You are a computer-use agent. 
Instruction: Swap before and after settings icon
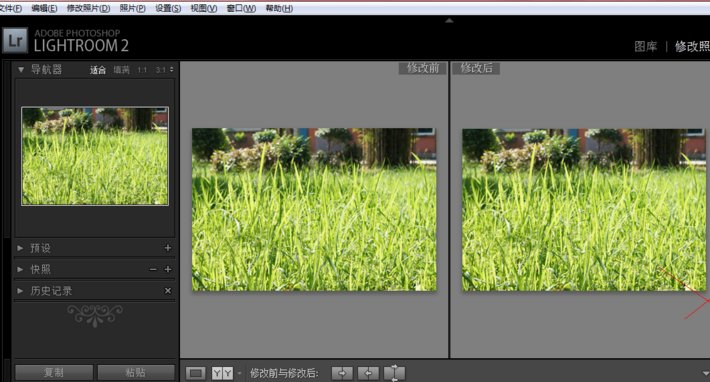[394, 373]
